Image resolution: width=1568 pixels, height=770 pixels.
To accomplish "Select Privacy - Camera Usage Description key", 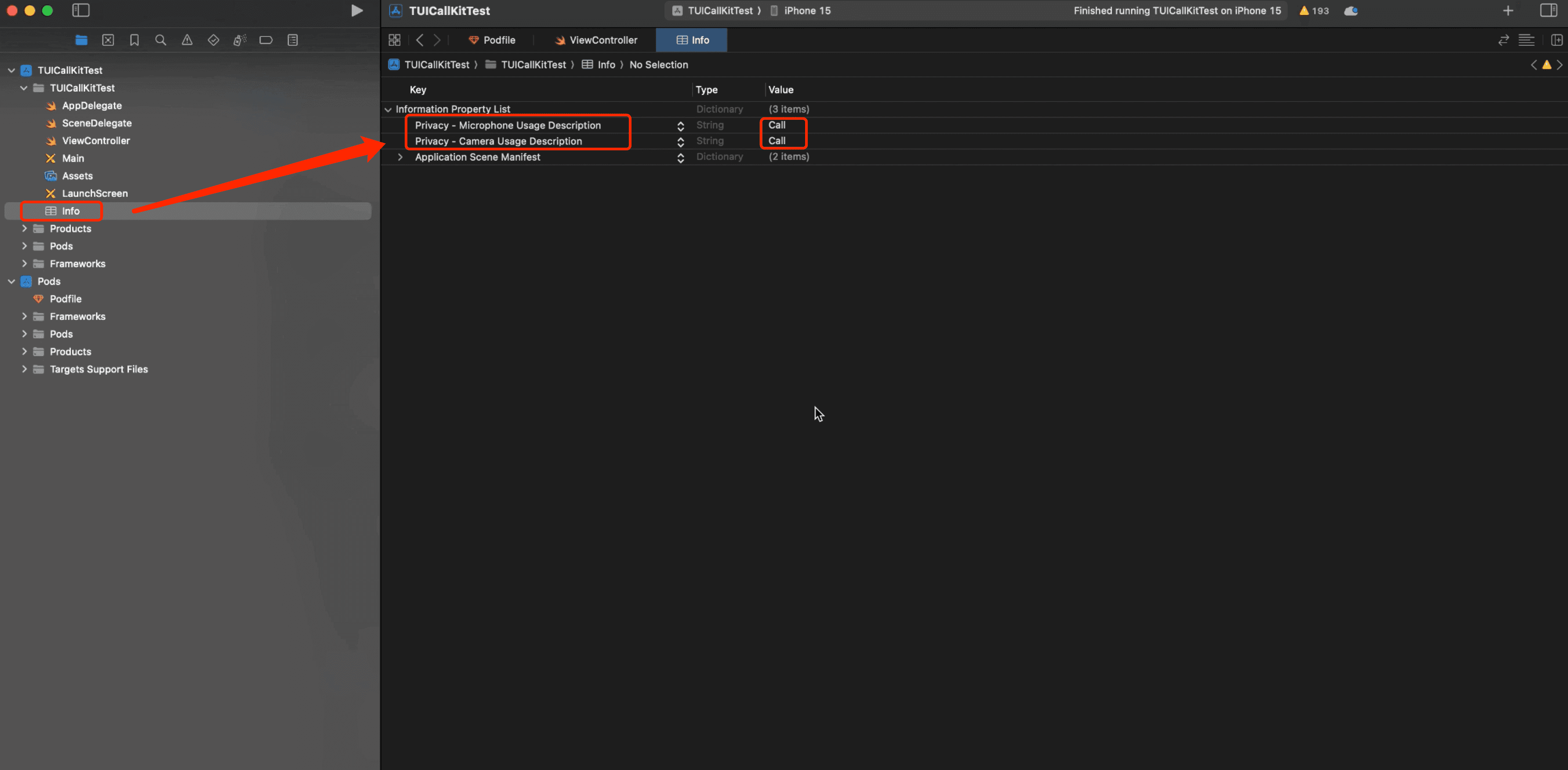I will [x=498, y=141].
